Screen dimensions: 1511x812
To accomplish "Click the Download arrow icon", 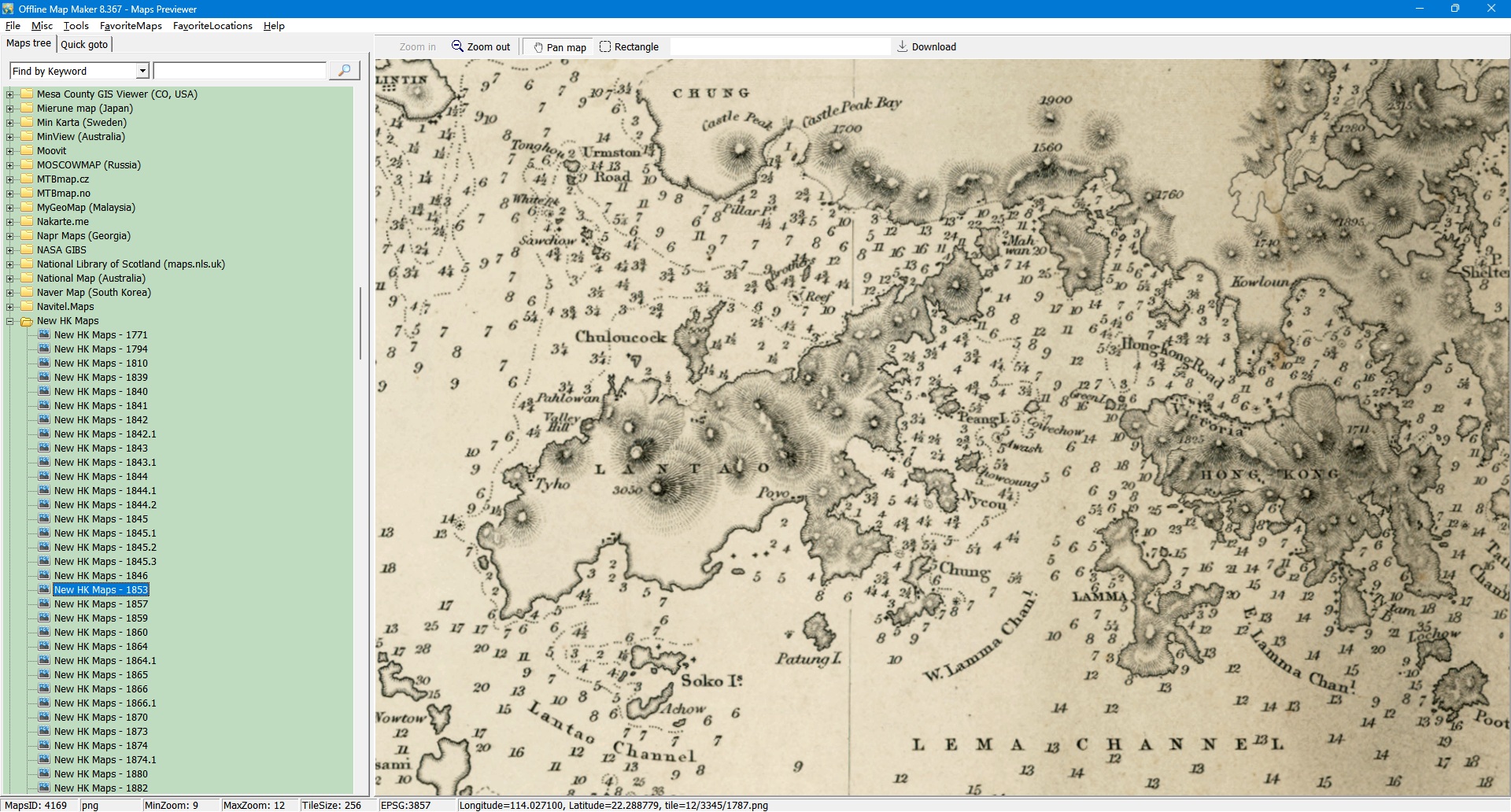I will click(902, 46).
